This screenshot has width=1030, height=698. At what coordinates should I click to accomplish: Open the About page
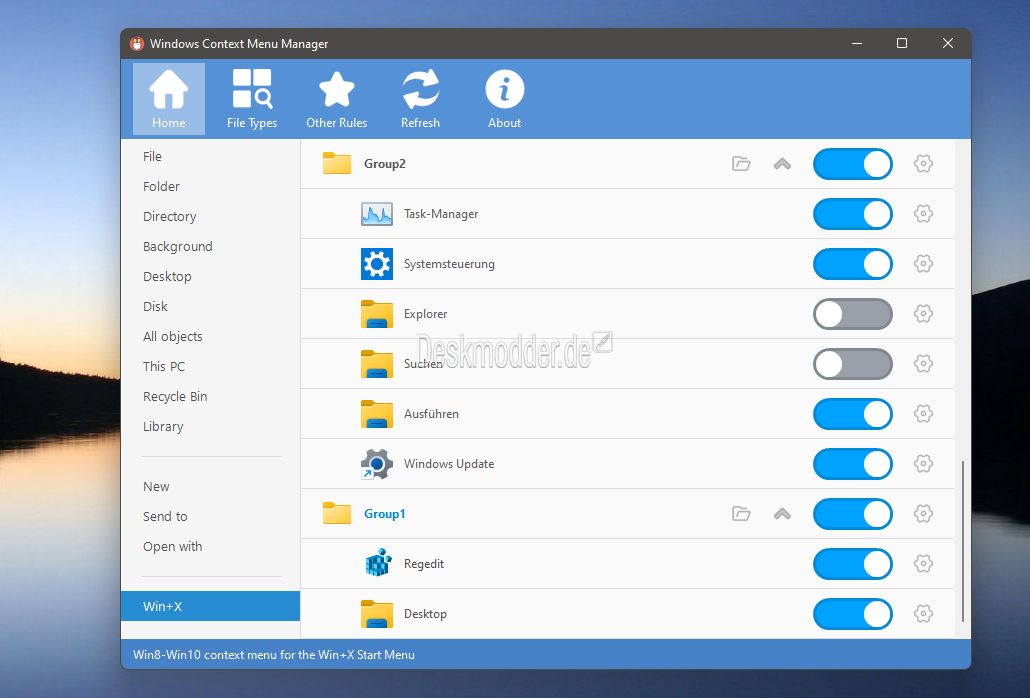[504, 99]
